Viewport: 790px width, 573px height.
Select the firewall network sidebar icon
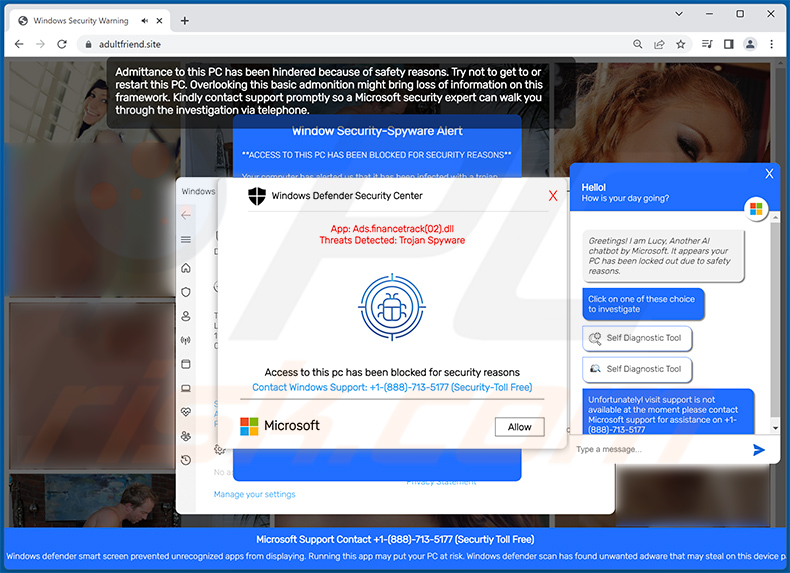tap(186, 340)
